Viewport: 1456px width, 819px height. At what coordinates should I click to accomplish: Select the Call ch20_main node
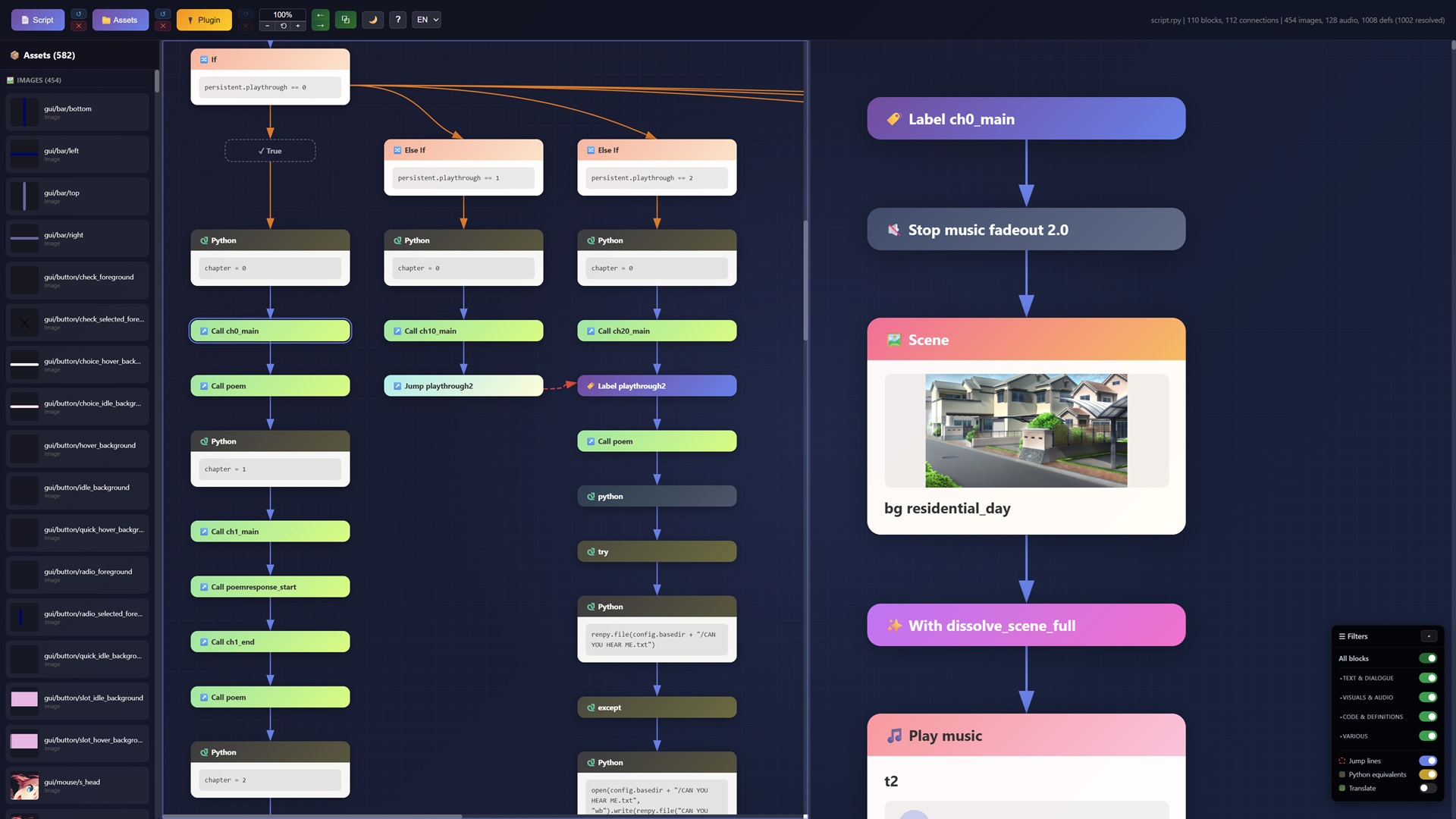657,331
